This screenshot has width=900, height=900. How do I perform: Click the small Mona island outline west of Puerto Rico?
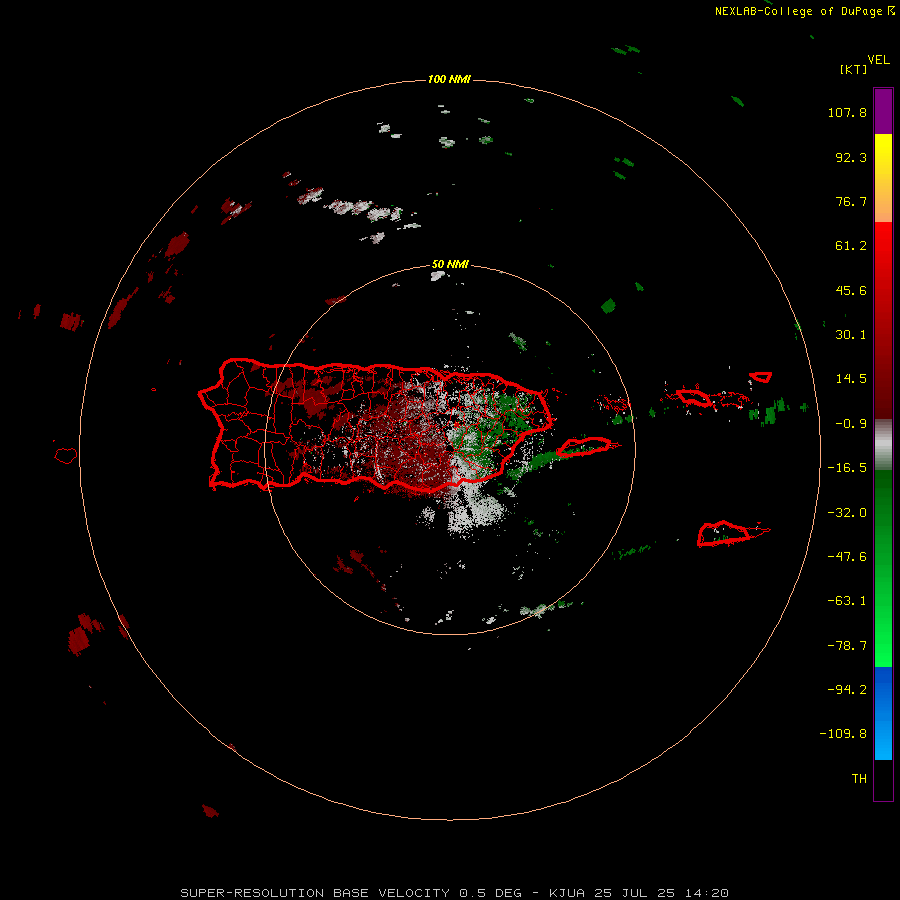point(66,455)
